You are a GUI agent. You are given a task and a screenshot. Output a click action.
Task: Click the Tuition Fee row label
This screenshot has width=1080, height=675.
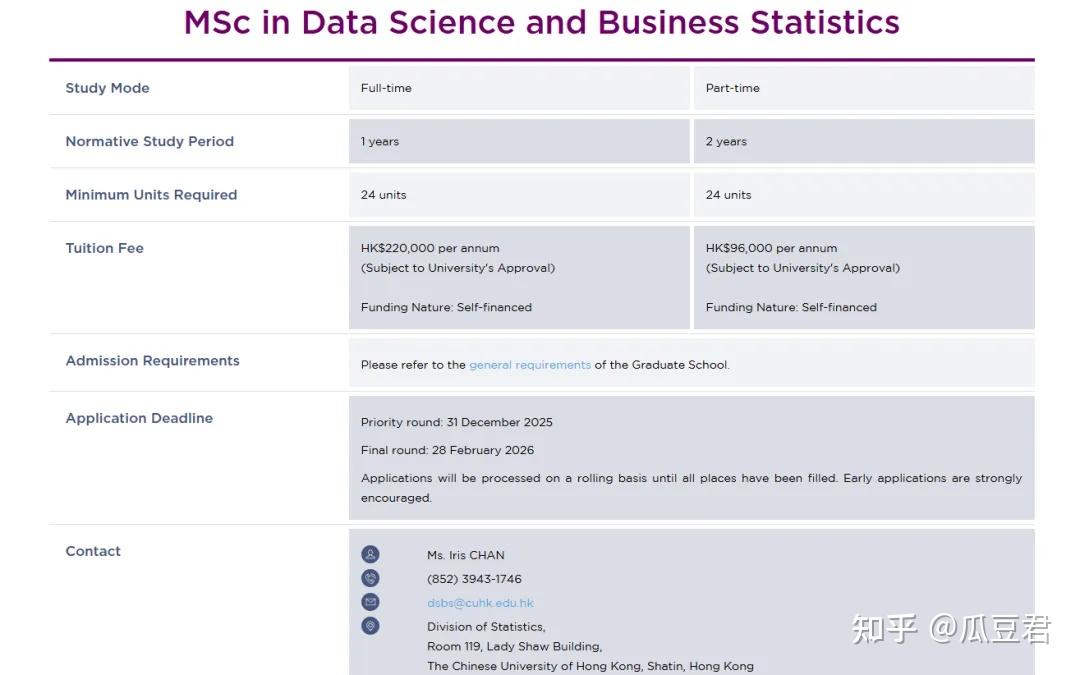105,248
